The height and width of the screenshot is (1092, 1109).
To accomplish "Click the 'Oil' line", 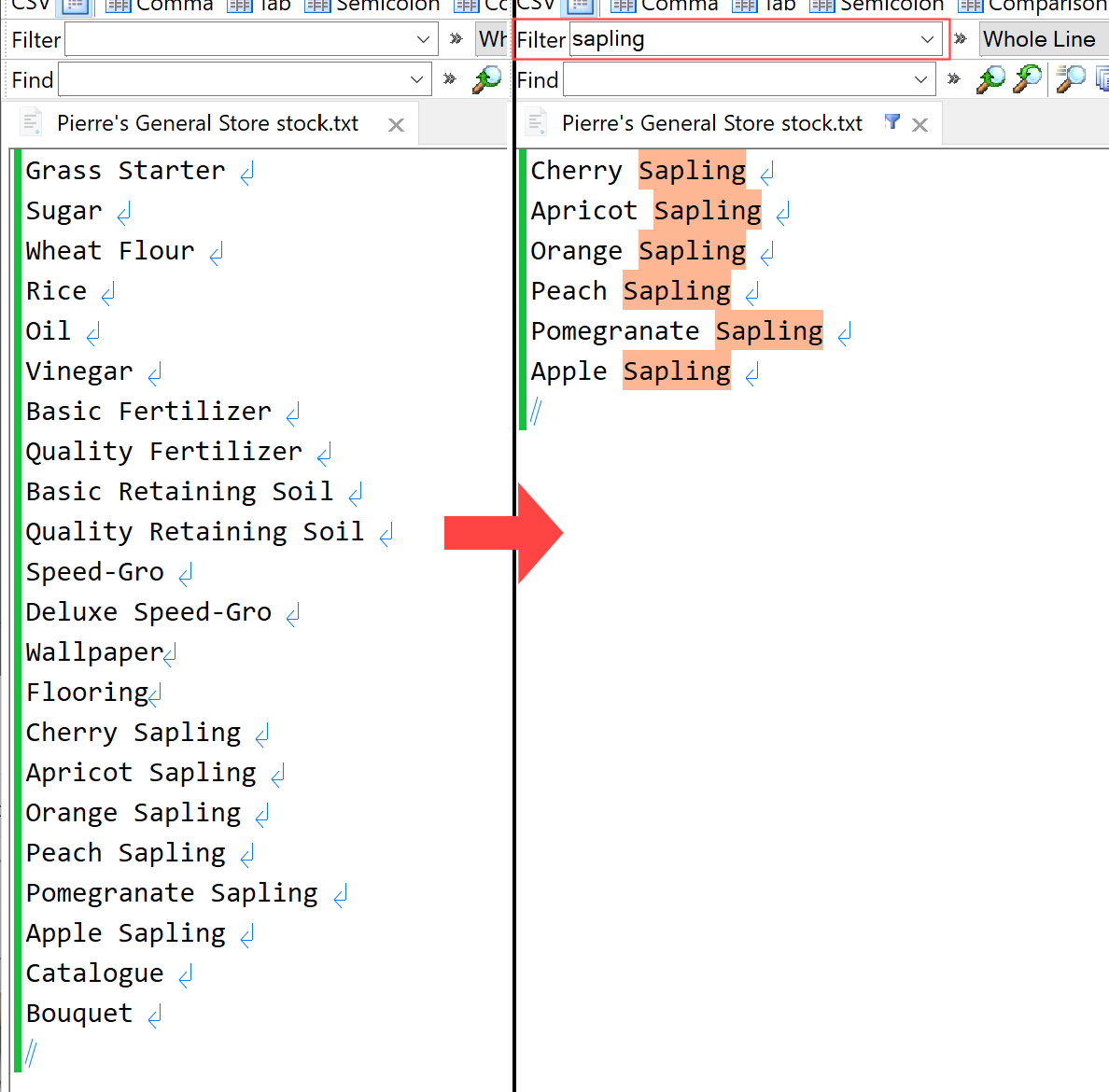I will [x=49, y=331].
